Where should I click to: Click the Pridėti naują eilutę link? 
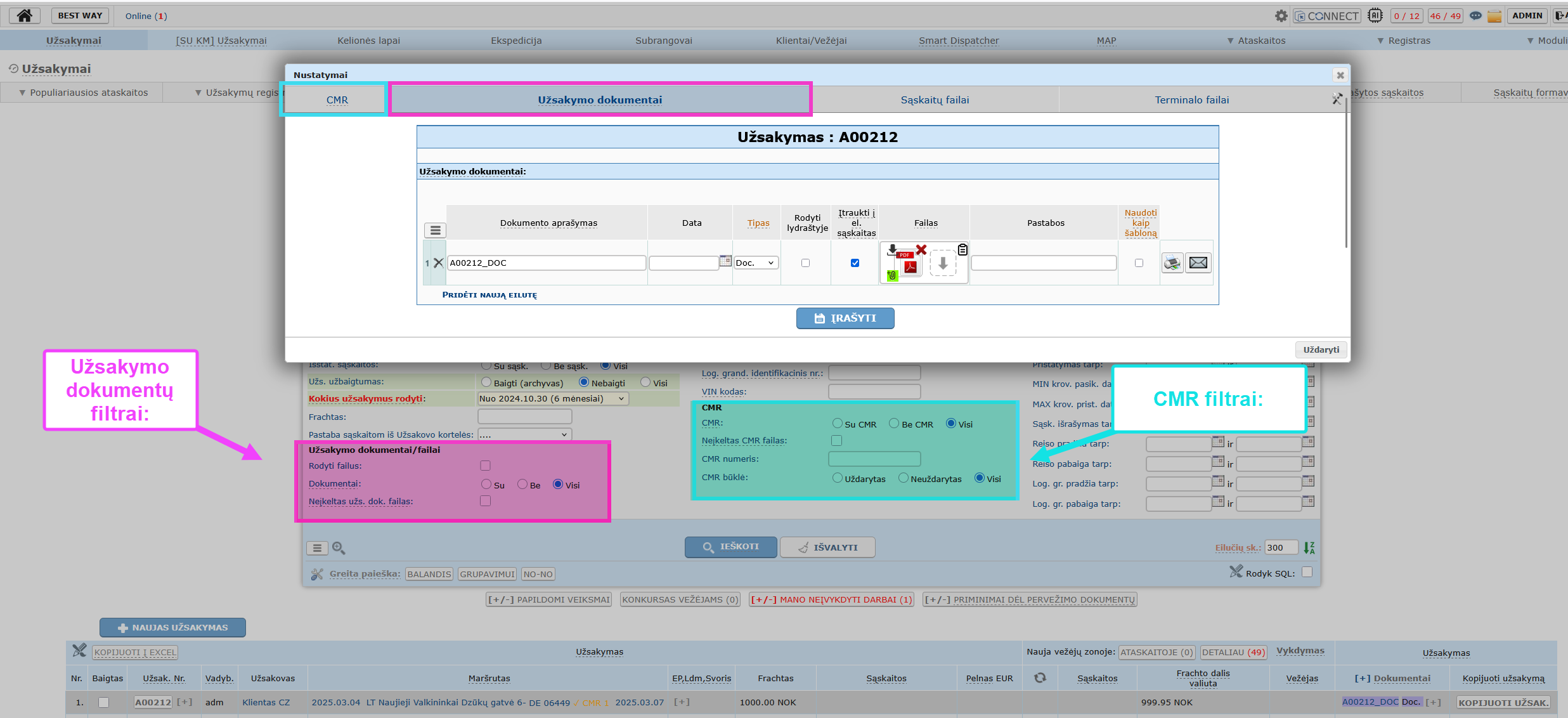pos(489,295)
